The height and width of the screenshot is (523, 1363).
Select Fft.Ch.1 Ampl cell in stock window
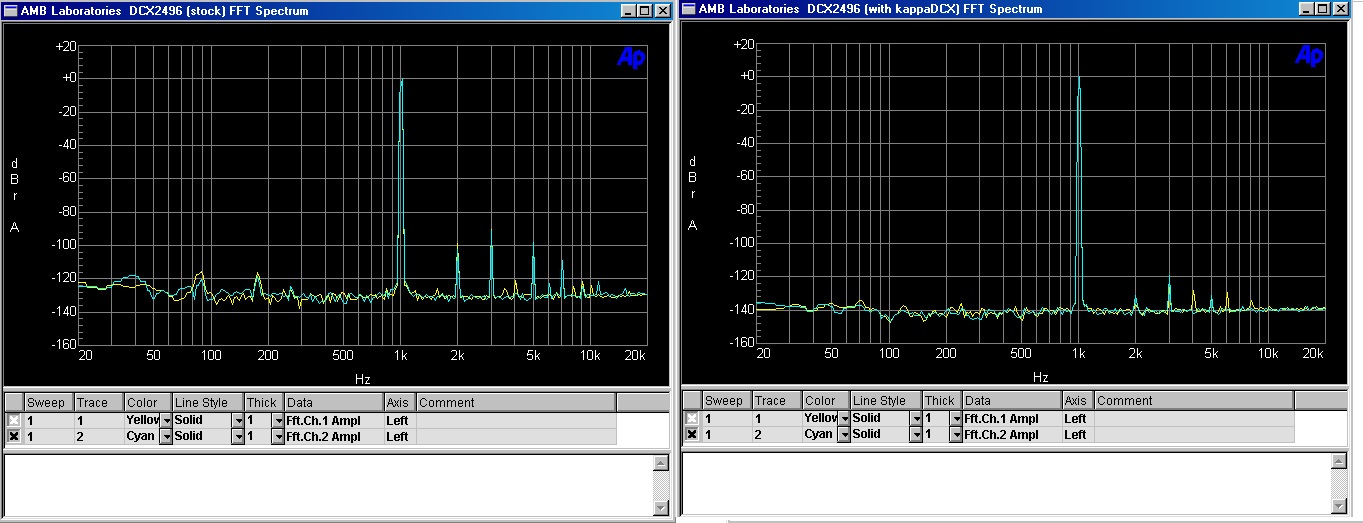coord(334,420)
